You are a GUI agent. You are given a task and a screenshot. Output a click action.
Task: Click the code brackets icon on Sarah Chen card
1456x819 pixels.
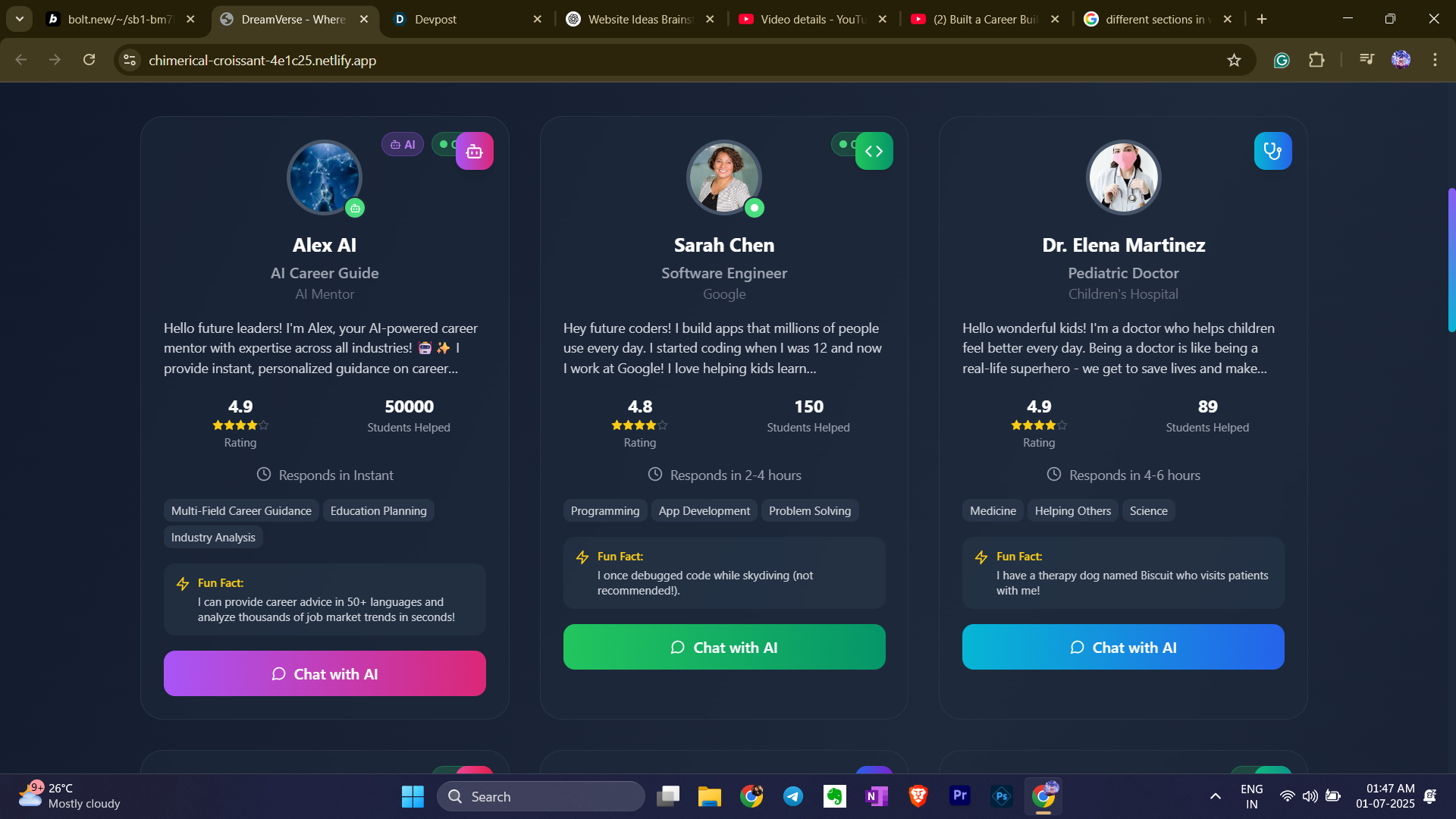[x=874, y=151]
